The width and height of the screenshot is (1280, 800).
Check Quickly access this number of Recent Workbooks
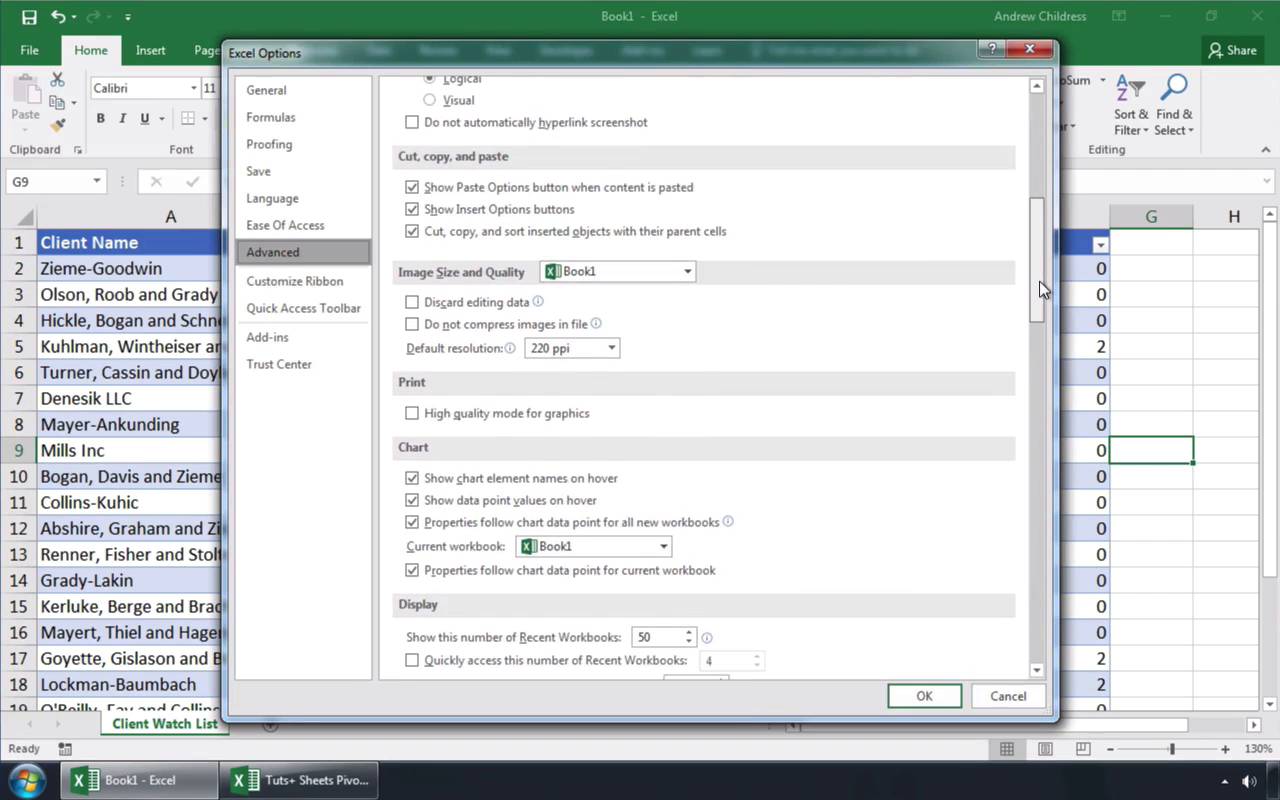[x=412, y=660]
